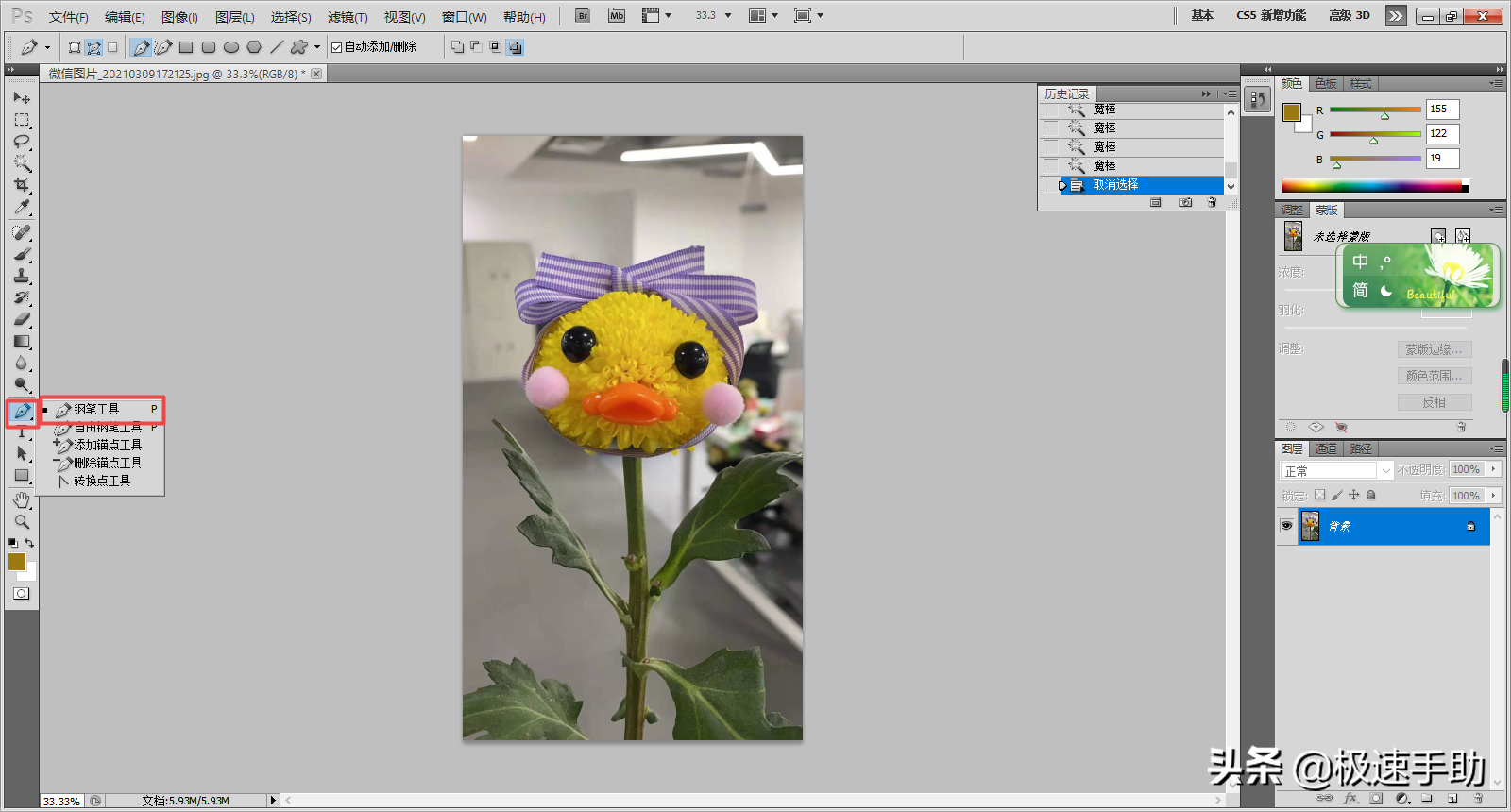Choose the ellipse shape in options bar

tap(231, 47)
